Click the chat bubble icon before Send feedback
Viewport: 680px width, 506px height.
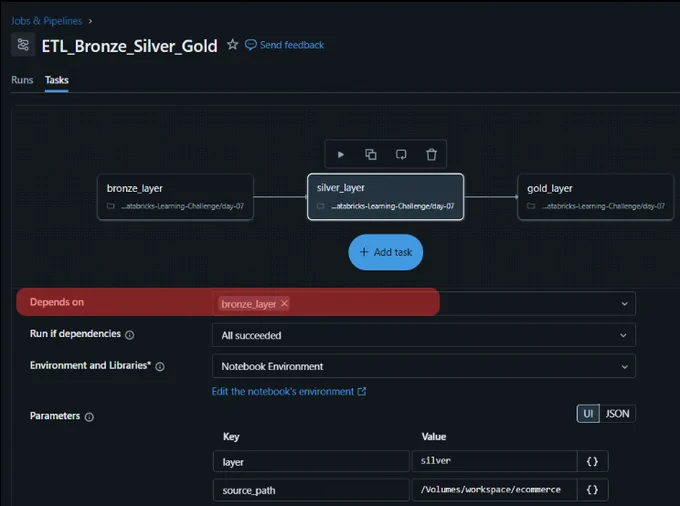(x=251, y=45)
